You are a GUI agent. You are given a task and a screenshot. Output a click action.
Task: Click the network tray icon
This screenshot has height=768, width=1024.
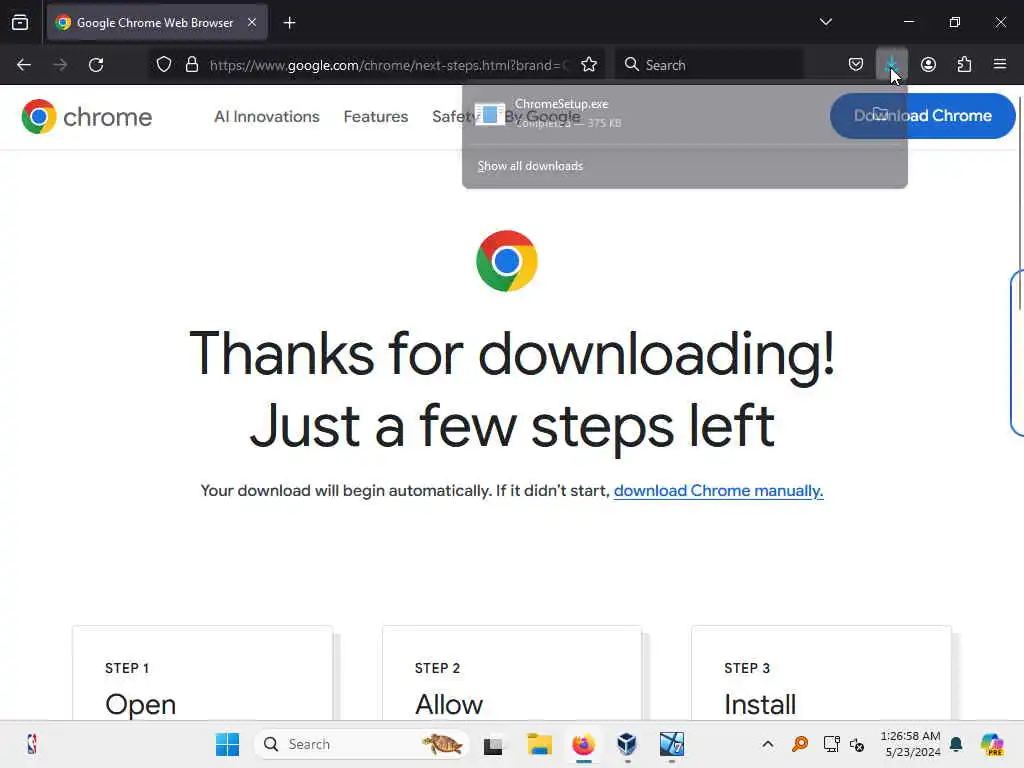point(831,744)
